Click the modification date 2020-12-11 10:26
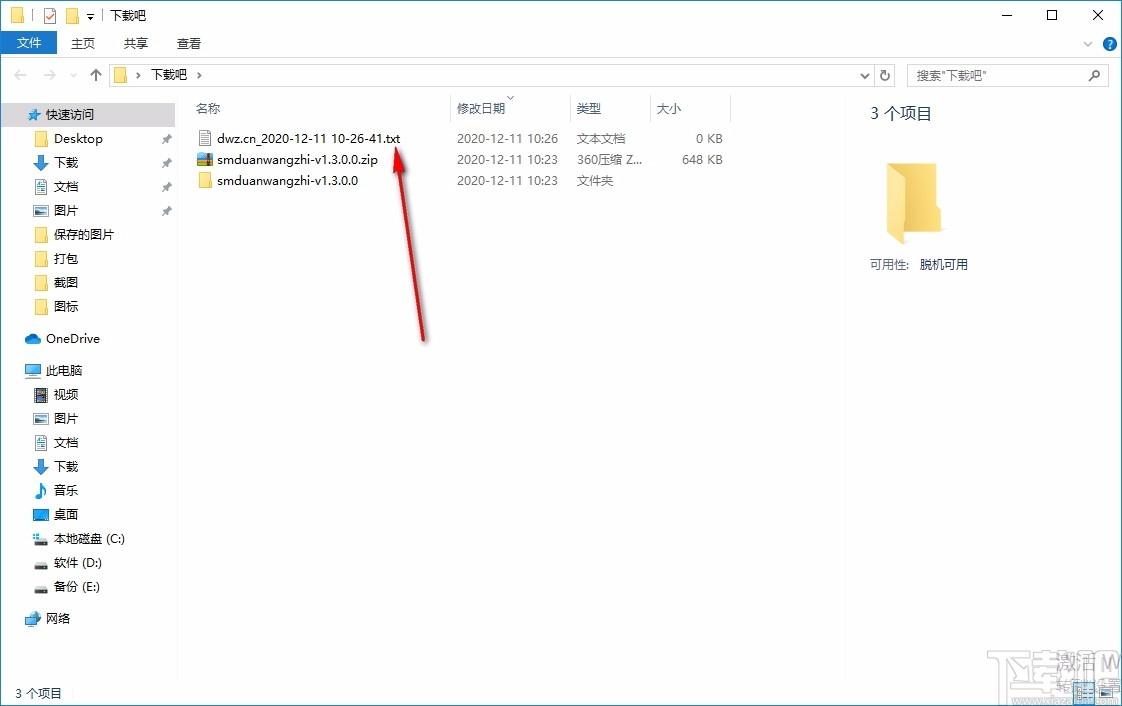This screenshot has height=706, width=1122. [x=507, y=138]
